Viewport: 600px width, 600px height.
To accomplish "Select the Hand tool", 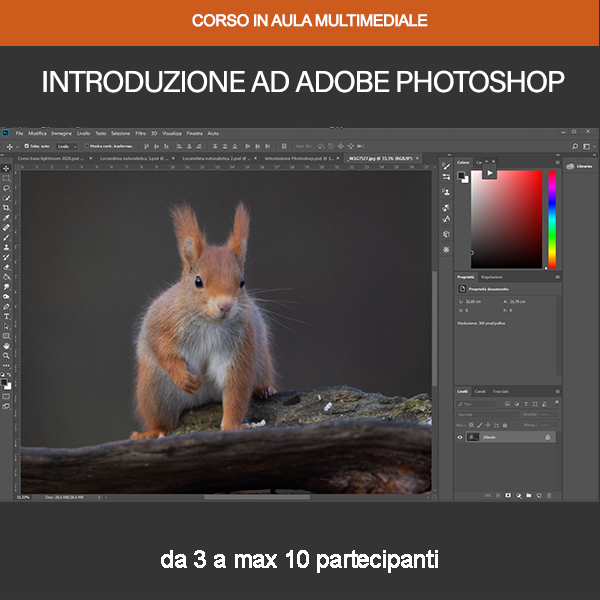I will click(x=6, y=346).
